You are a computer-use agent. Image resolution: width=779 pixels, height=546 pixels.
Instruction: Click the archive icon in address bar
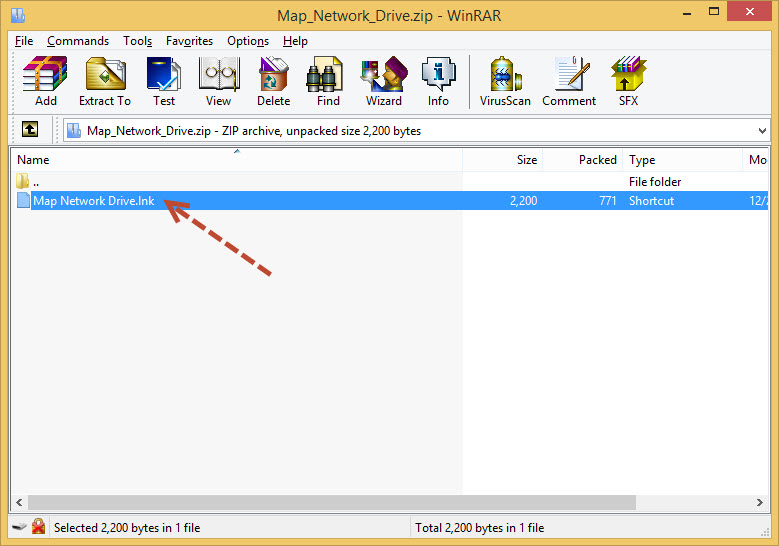(74, 130)
